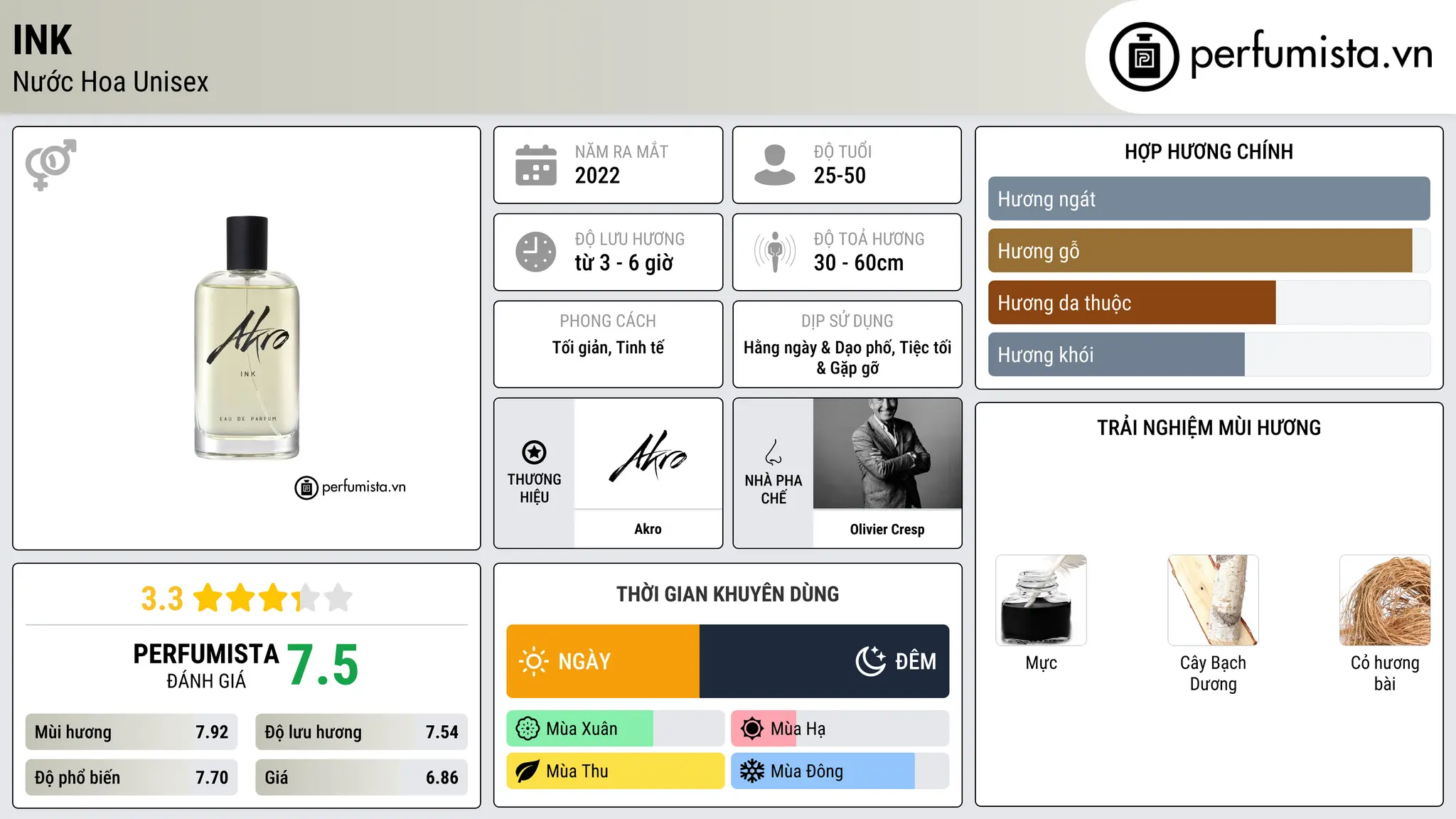
Task: Click the orange Ngày daytime segment
Action: pyautogui.click(x=604, y=661)
